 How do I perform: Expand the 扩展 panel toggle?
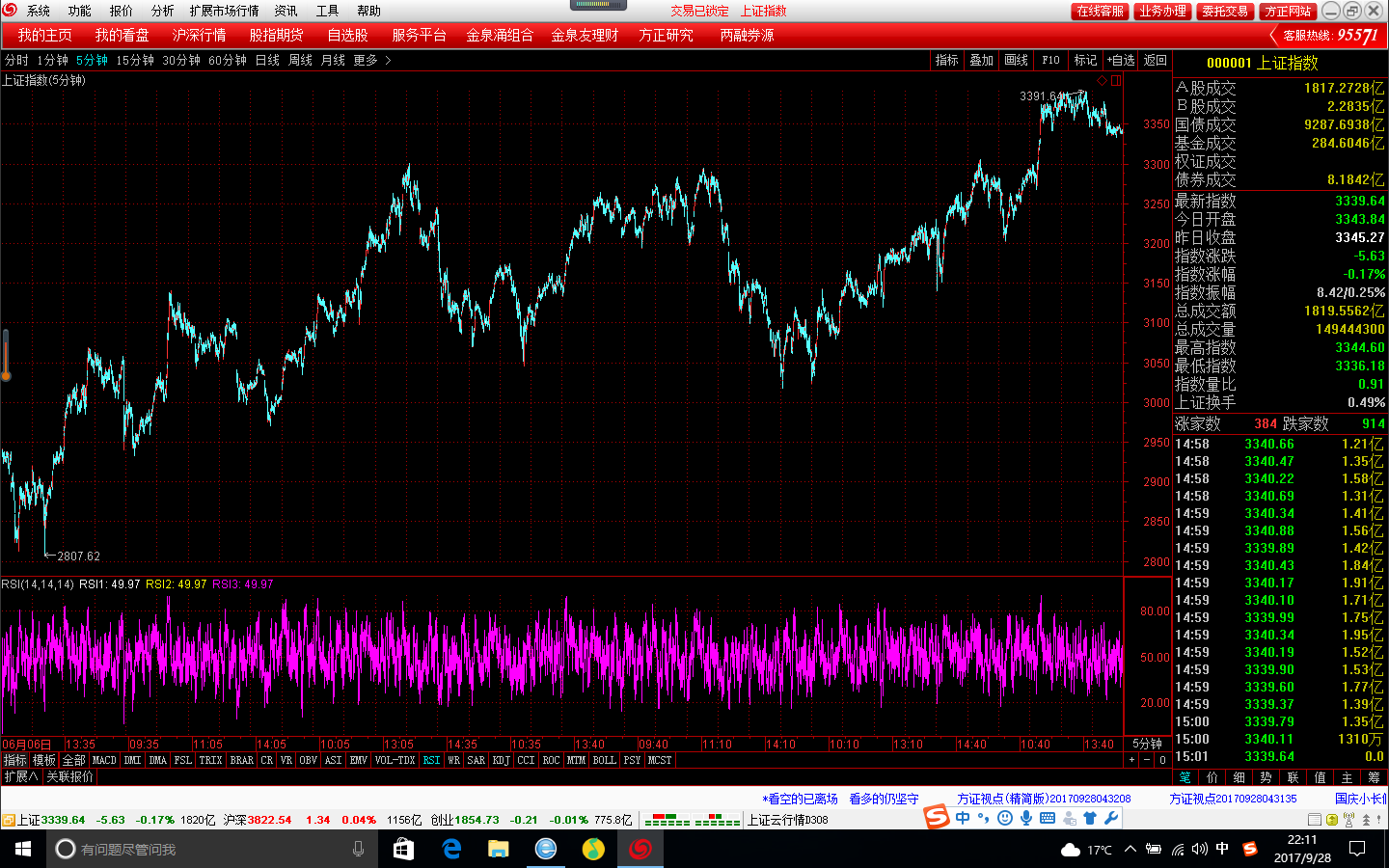pos(20,776)
